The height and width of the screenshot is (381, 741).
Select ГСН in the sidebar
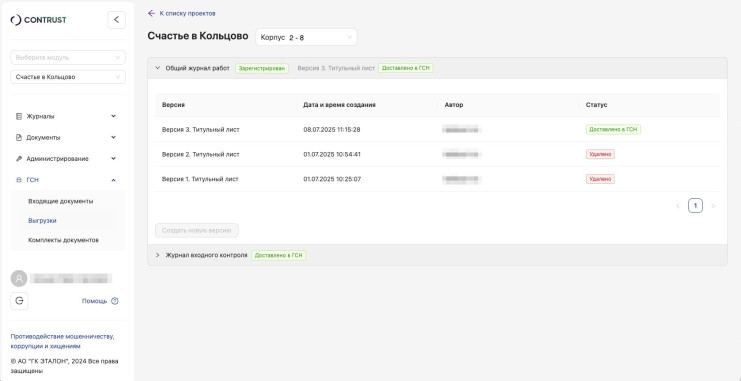coord(33,180)
